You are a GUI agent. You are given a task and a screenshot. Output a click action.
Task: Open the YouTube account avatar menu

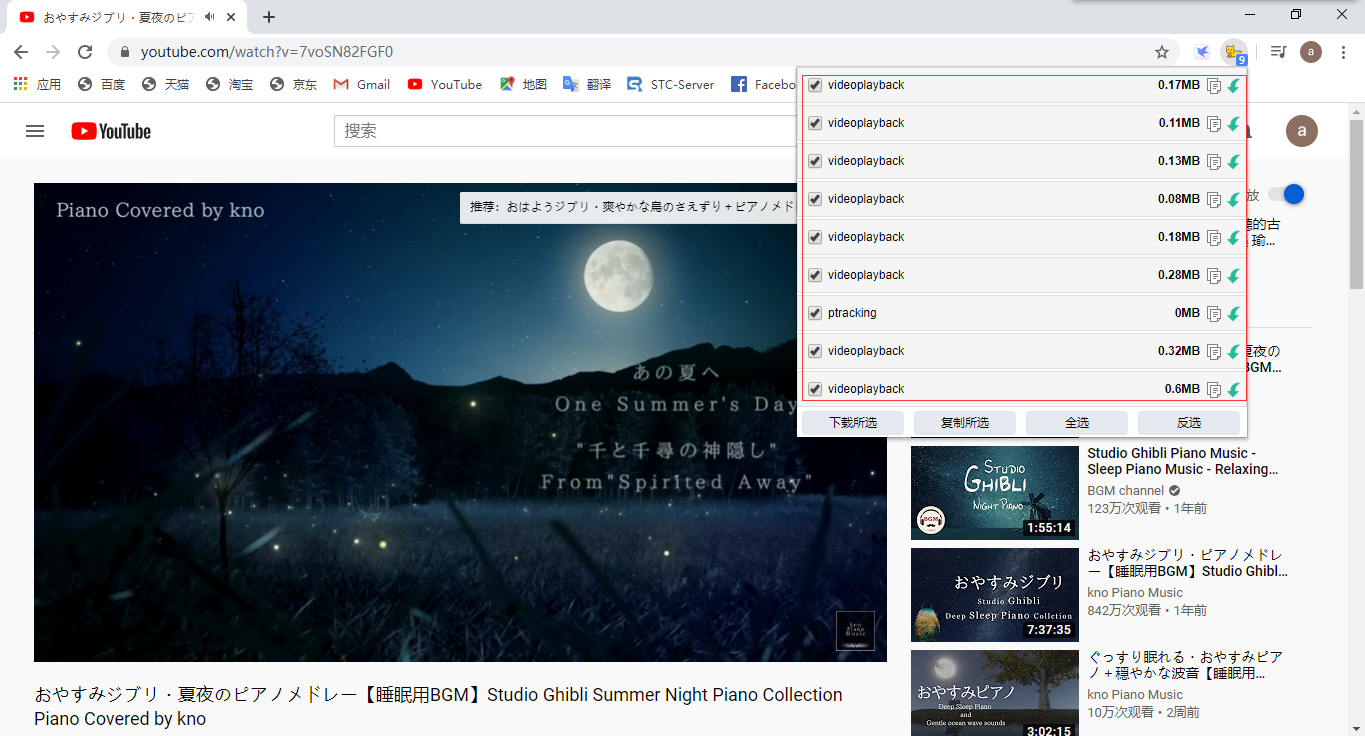1301,131
